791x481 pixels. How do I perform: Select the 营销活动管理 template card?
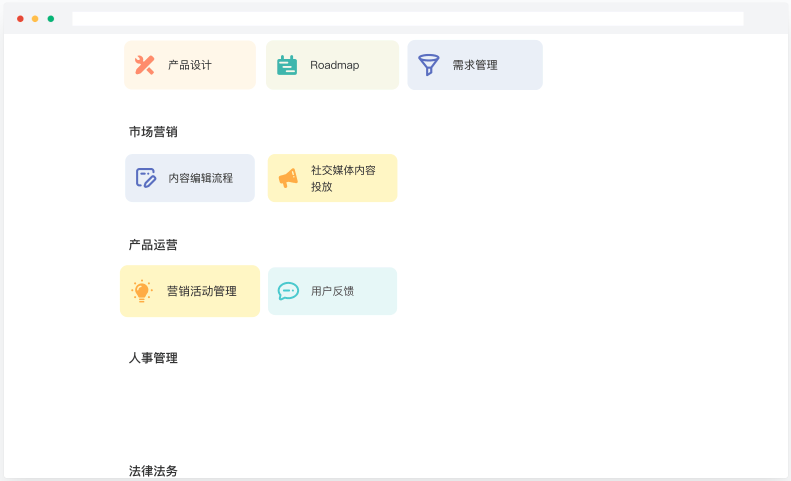coord(190,291)
